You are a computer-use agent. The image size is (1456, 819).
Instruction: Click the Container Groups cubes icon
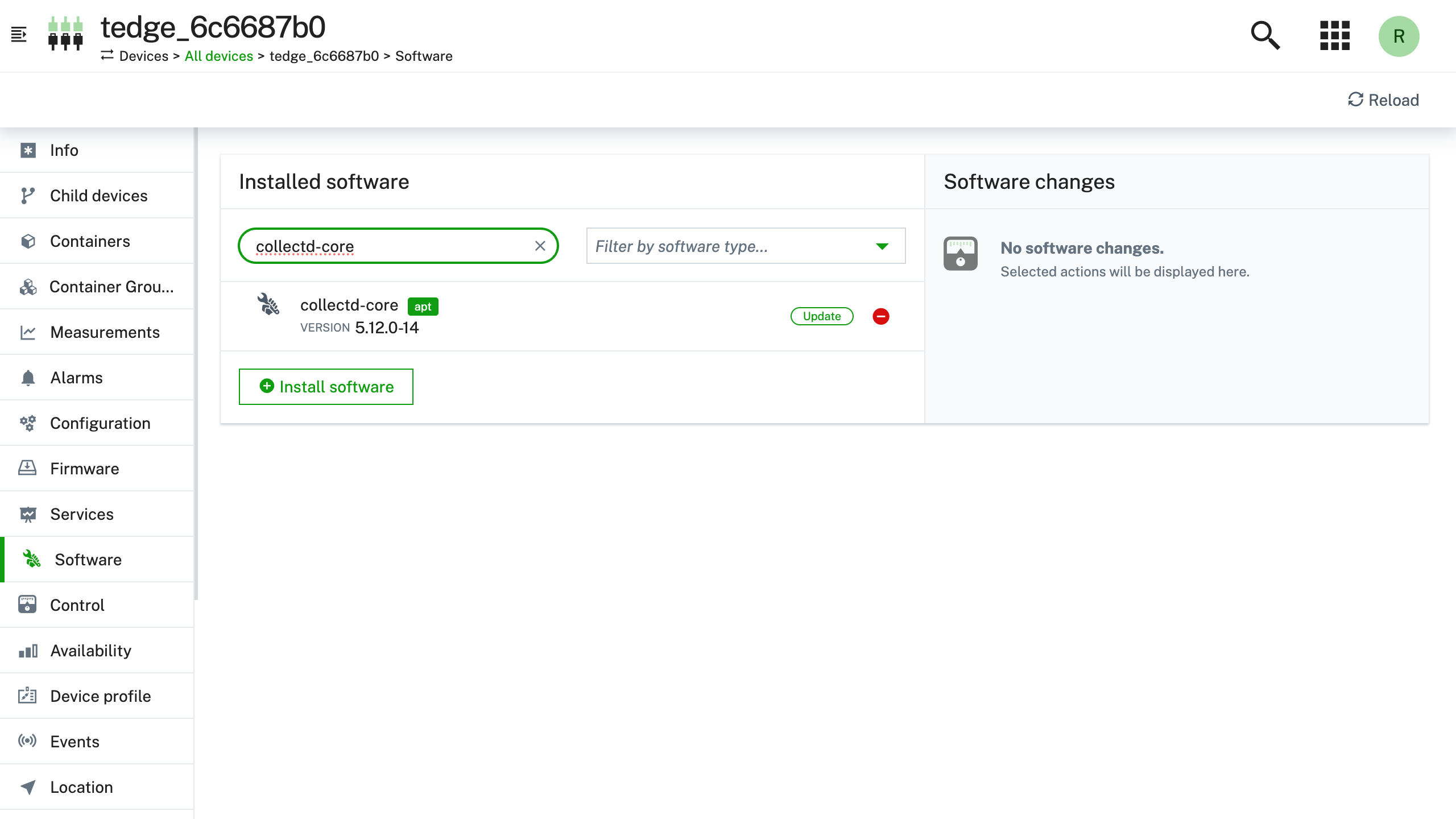tap(28, 287)
